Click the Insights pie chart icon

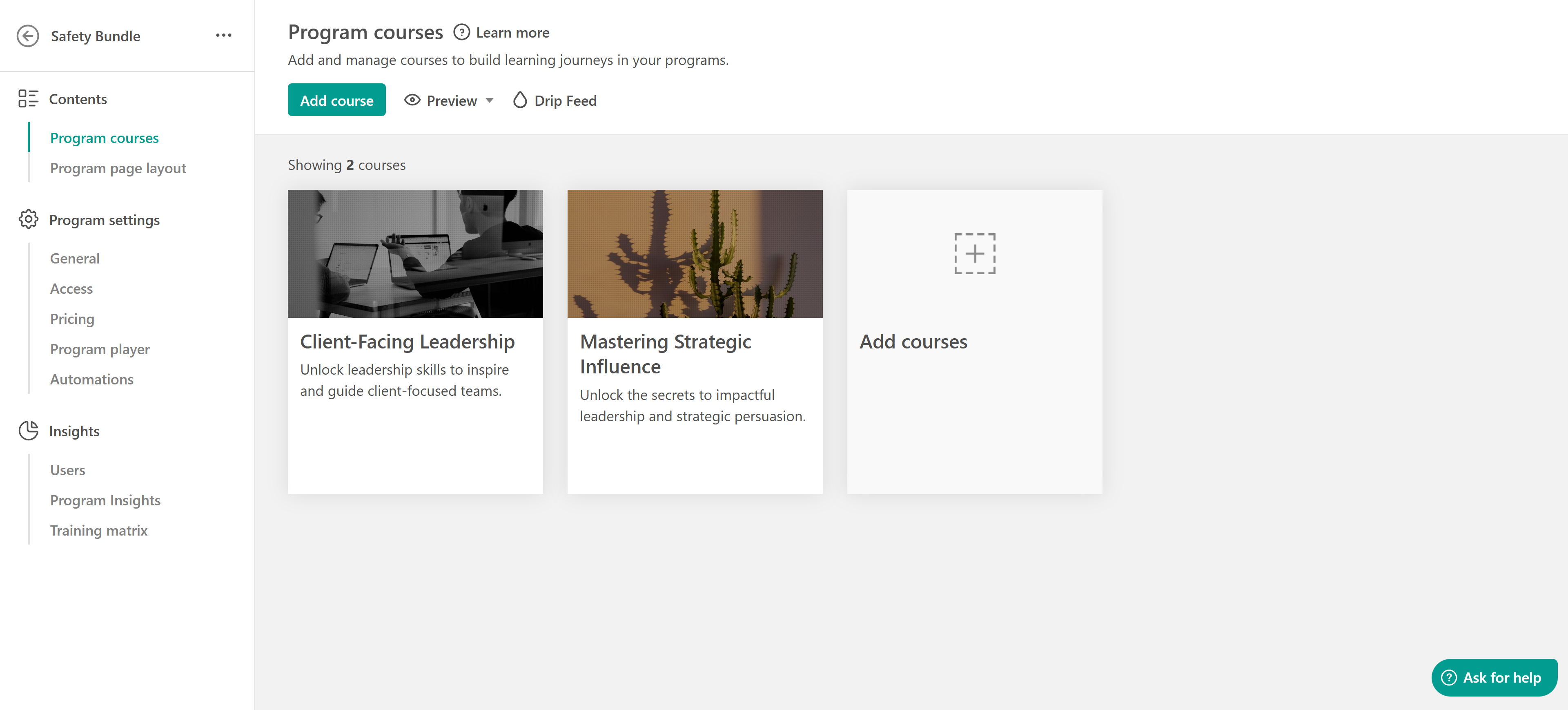pos(28,431)
